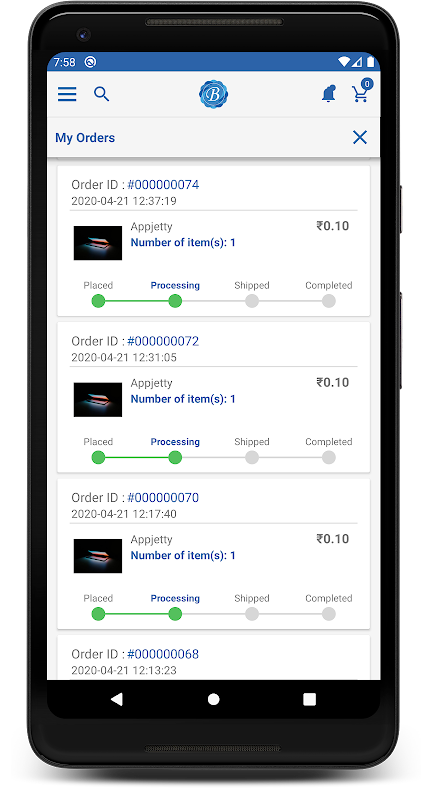
Task: Tap the search magnifier icon
Action: point(102,94)
